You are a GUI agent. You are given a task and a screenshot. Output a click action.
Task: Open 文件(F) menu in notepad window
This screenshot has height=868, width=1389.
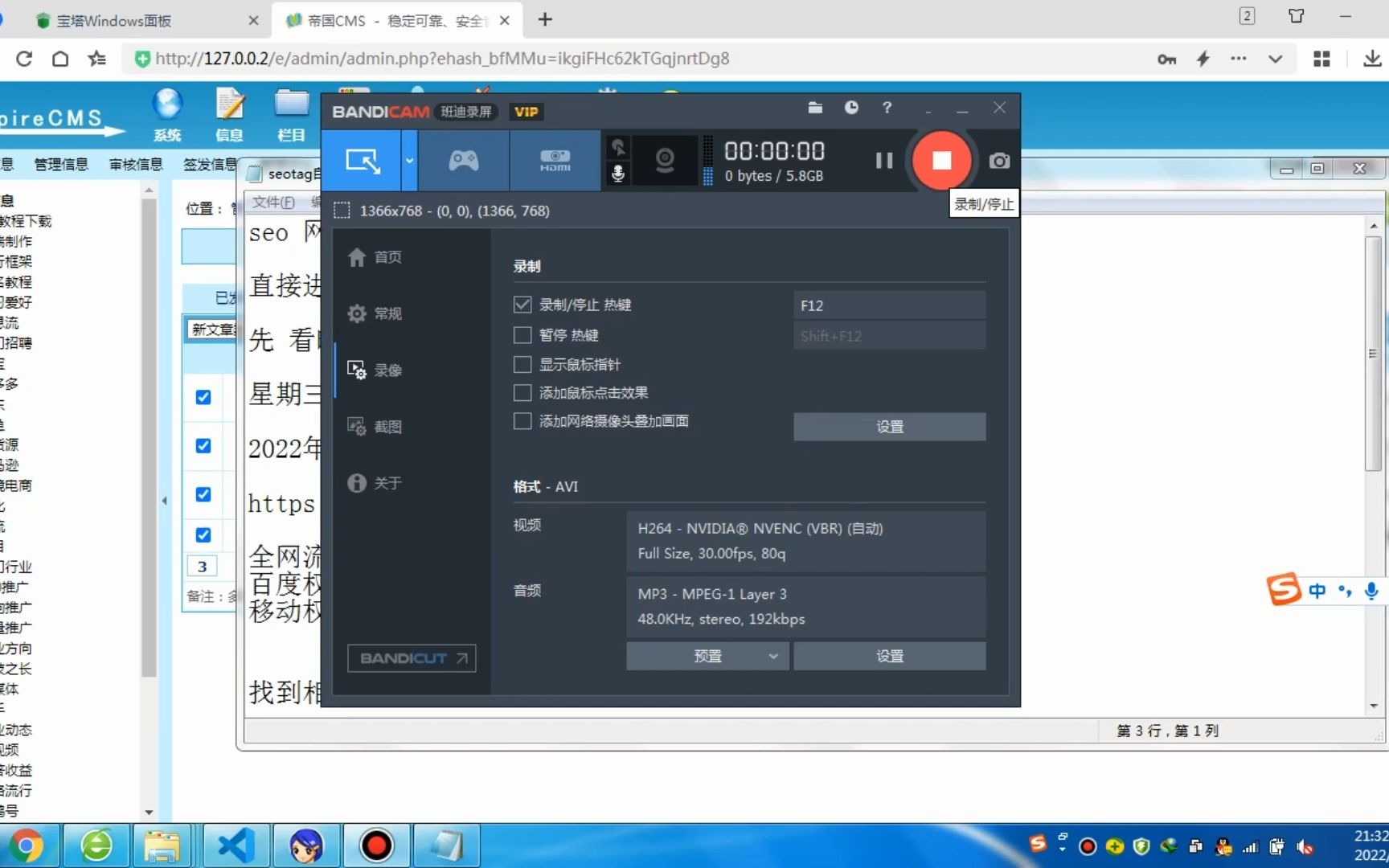(x=273, y=202)
